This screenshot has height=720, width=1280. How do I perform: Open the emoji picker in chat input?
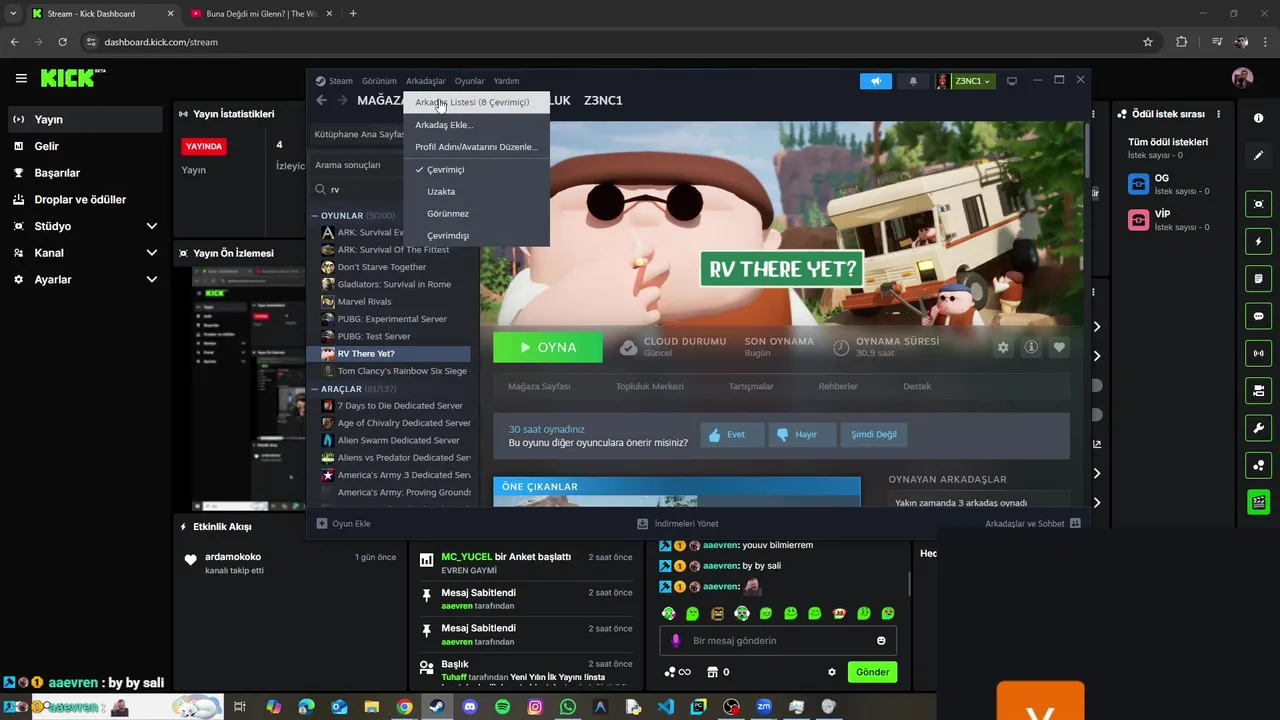tap(881, 641)
